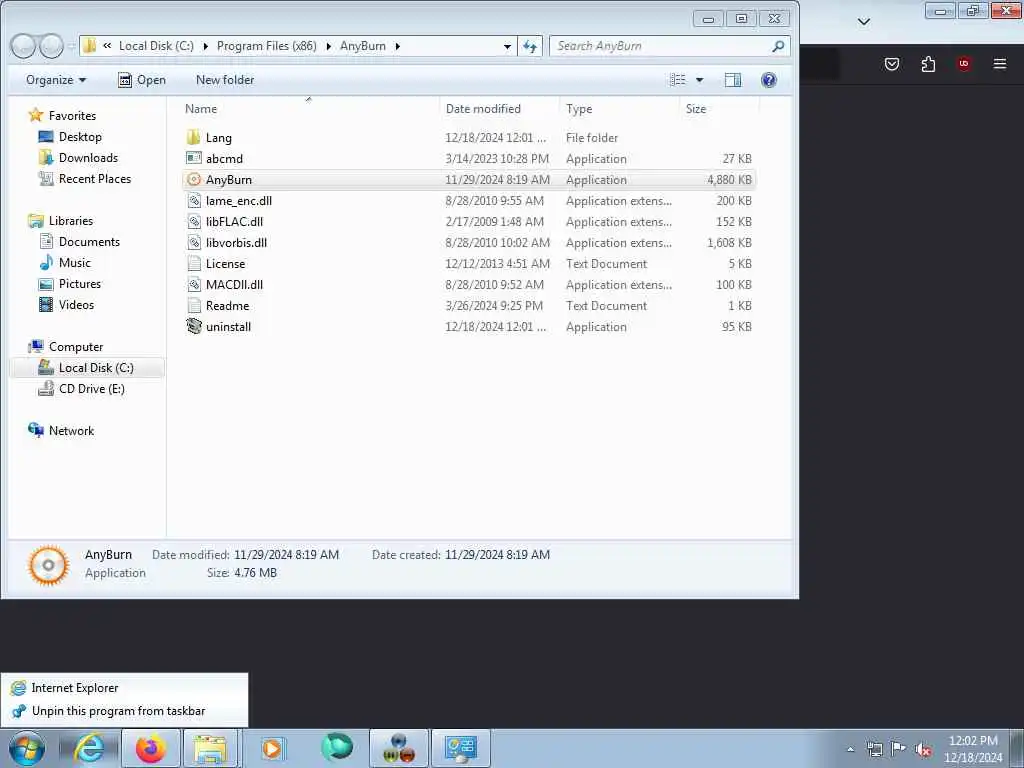The width and height of the screenshot is (1024, 768).
Task: Open the Firefox extensions puzzle icon
Action: click(928, 64)
